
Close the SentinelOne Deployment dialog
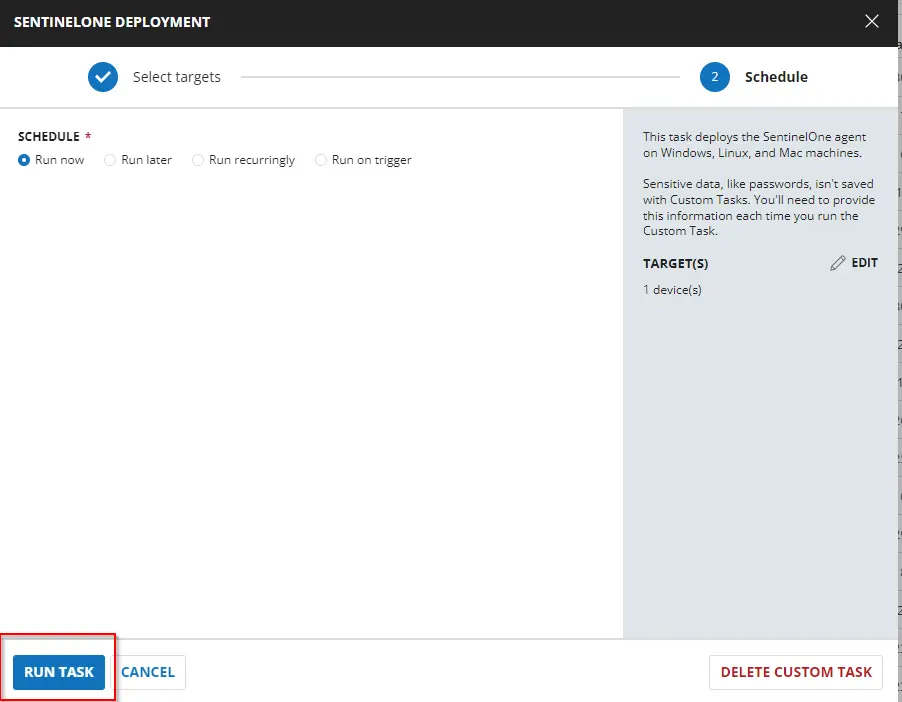(x=872, y=21)
